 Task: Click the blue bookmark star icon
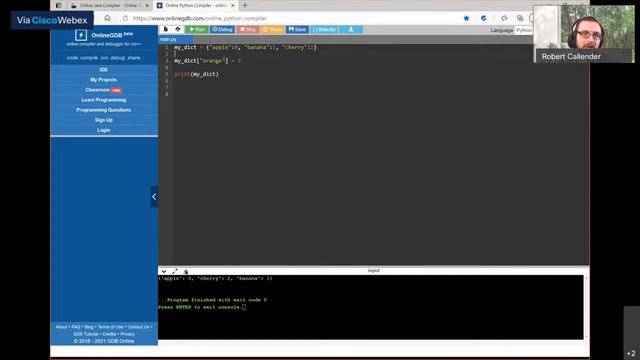click(466, 18)
